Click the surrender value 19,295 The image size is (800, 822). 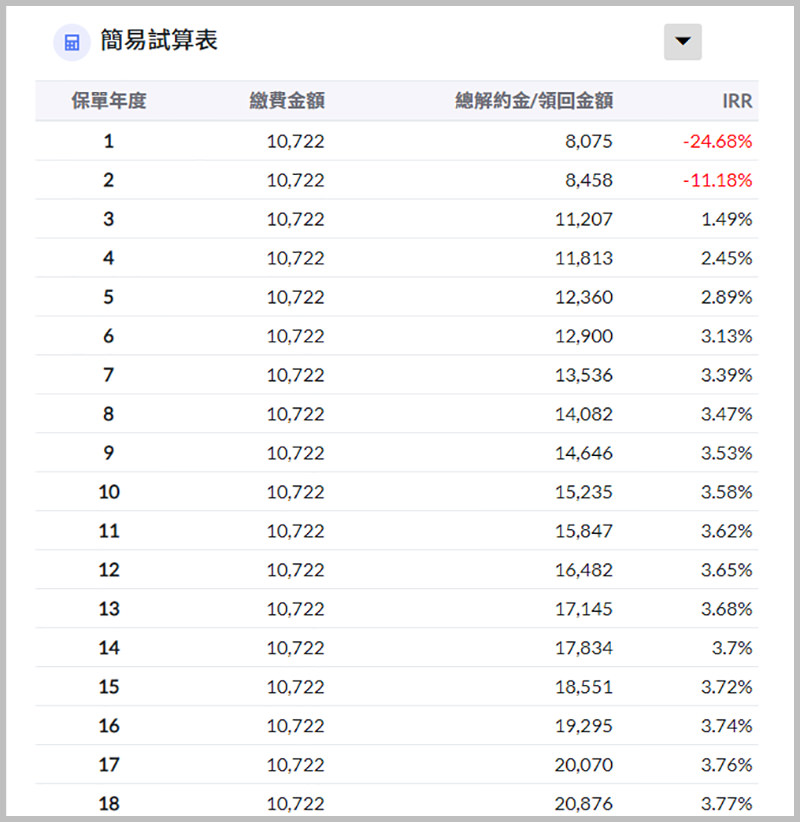pos(584,726)
